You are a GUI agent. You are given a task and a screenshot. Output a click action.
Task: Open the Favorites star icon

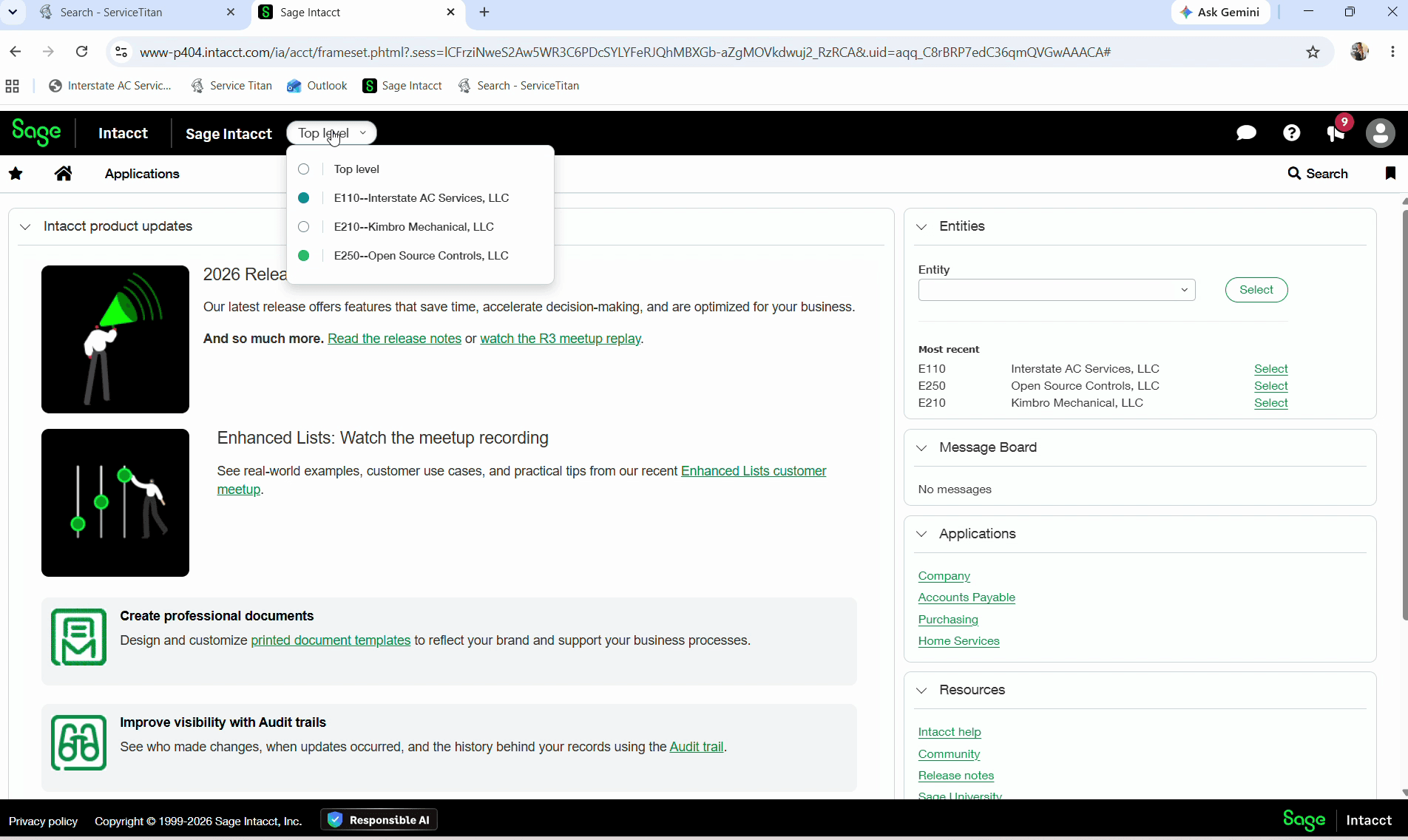coord(16,174)
